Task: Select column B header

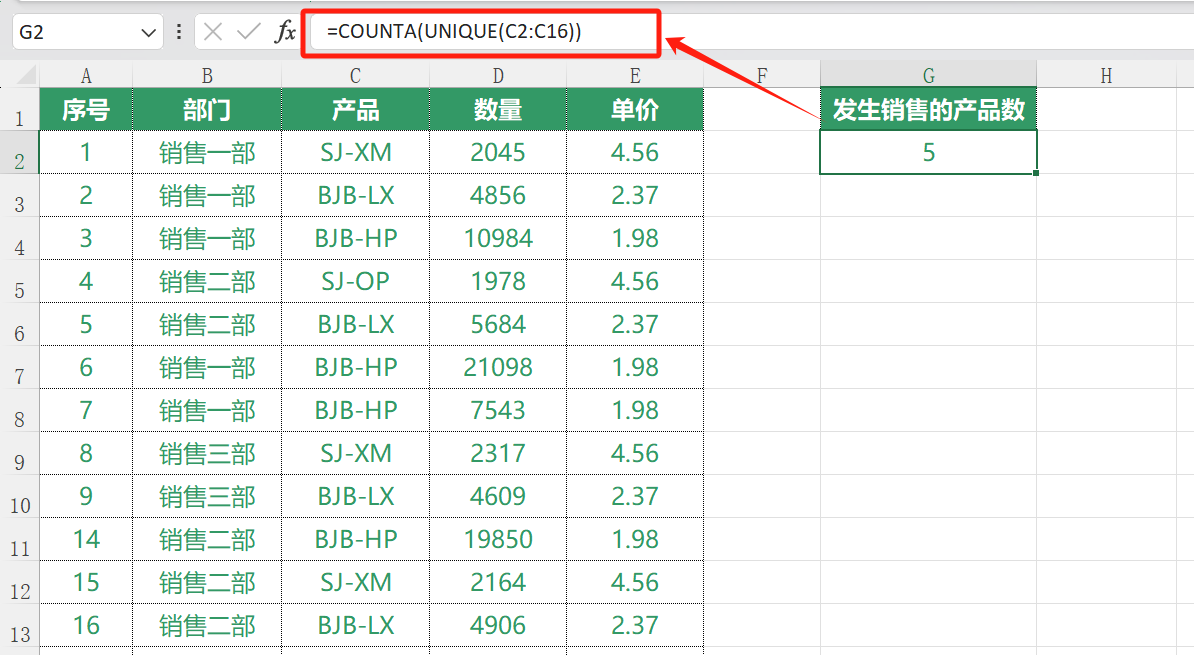Action: pyautogui.click(x=207, y=75)
